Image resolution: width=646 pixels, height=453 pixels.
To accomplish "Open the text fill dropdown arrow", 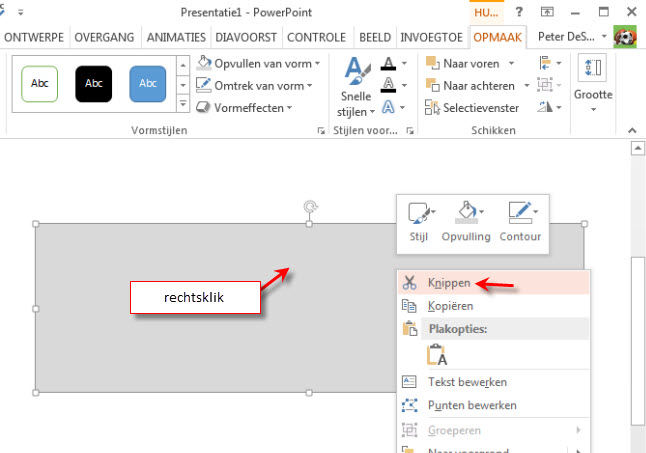I will pyautogui.click(x=404, y=63).
